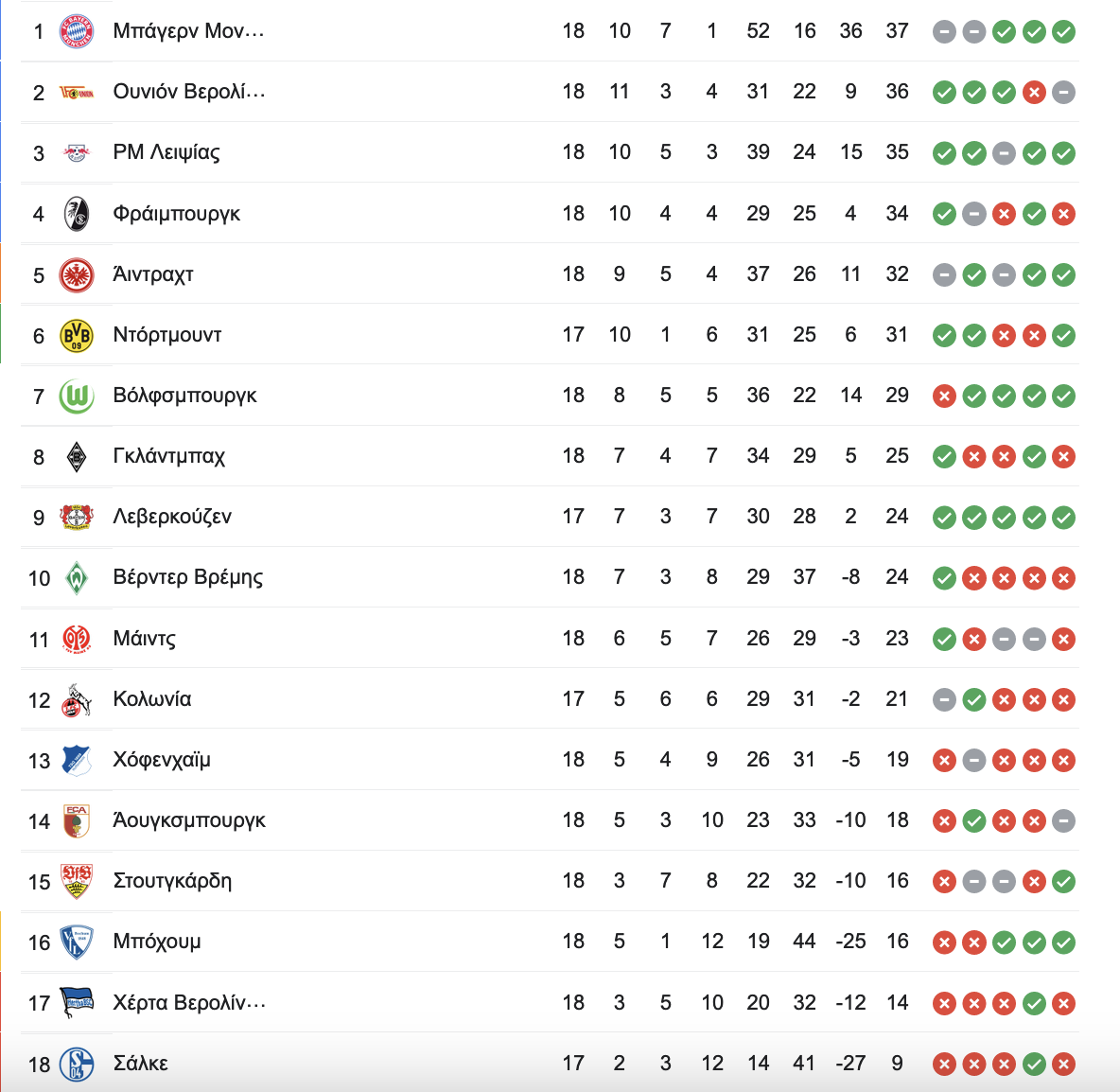Viewport: 1120px width, 1092px height.
Task: Select the Κολωνία team name
Action: 152,699
